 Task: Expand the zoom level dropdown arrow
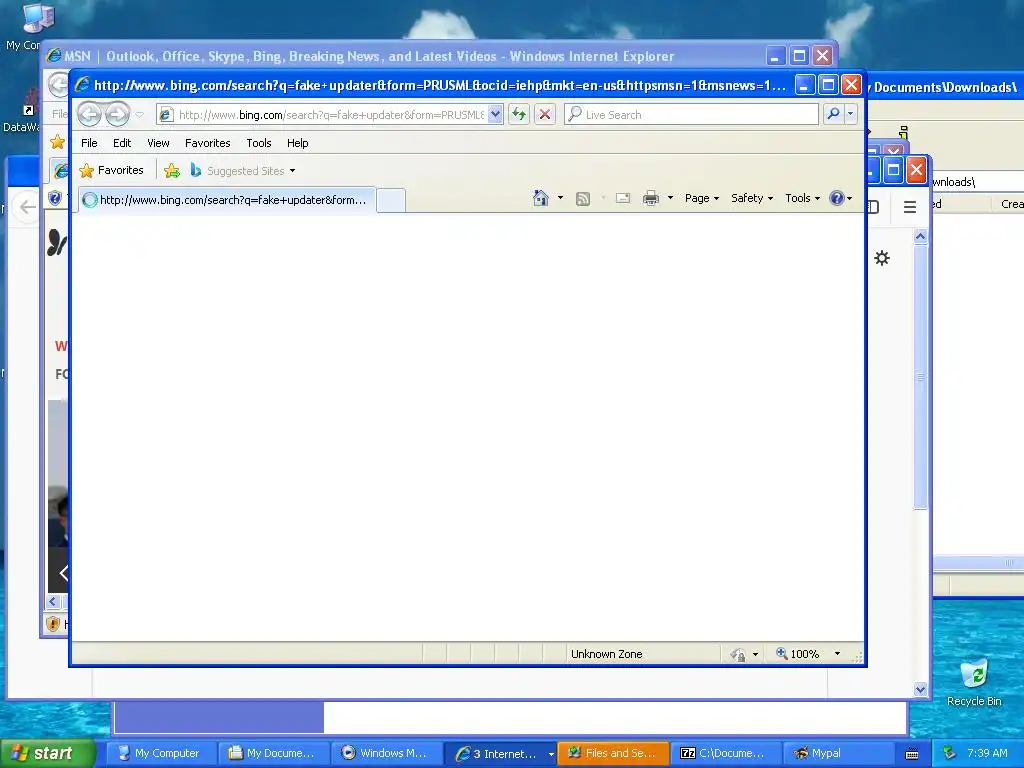coord(837,654)
